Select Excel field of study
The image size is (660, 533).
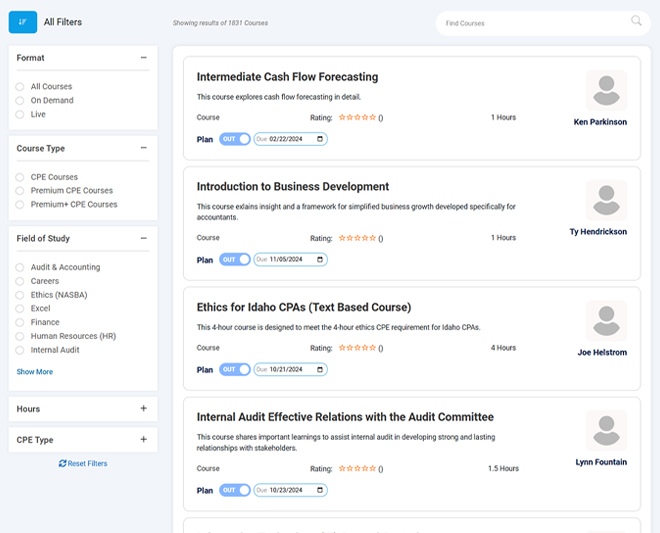coord(20,309)
